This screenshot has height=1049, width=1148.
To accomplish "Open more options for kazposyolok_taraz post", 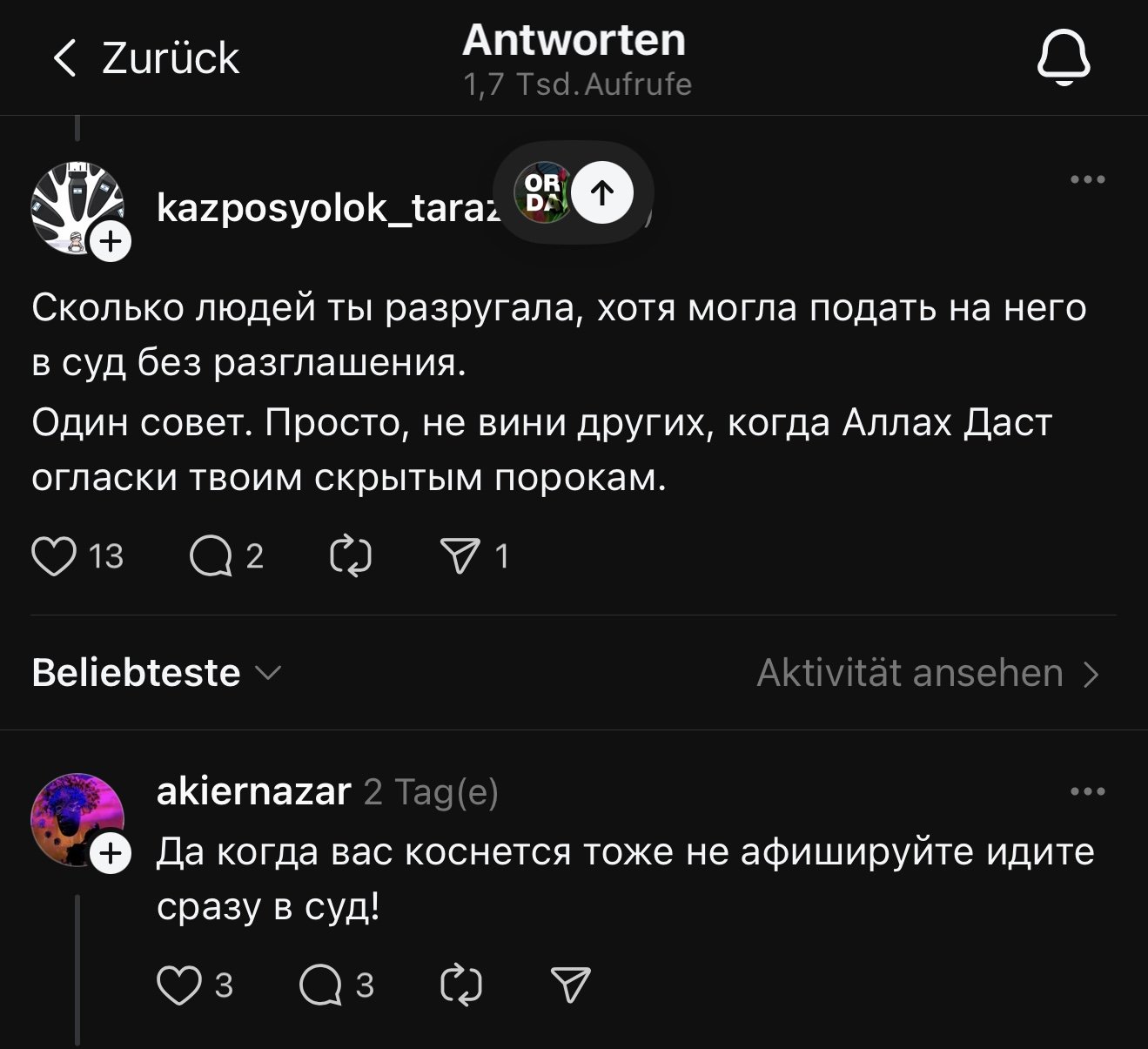I will tap(1088, 180).
